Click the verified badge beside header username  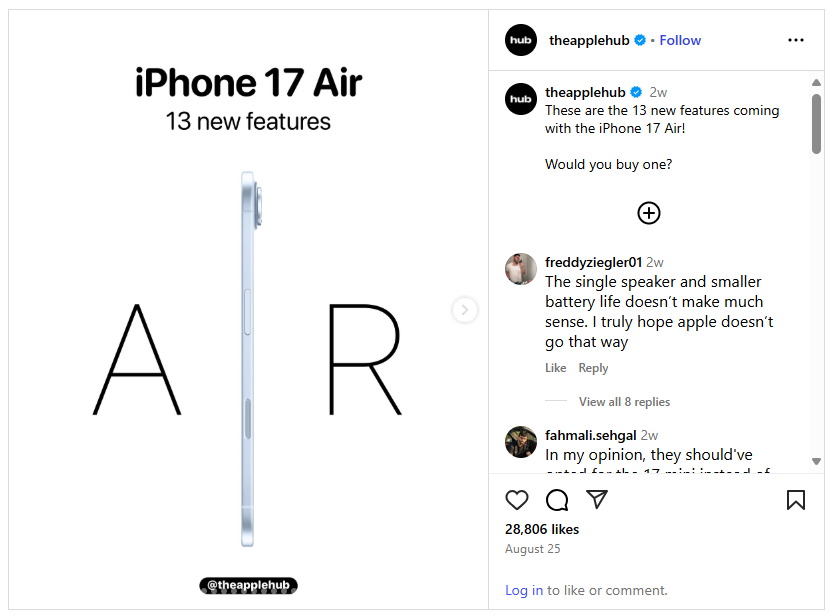tap(640, 40)
